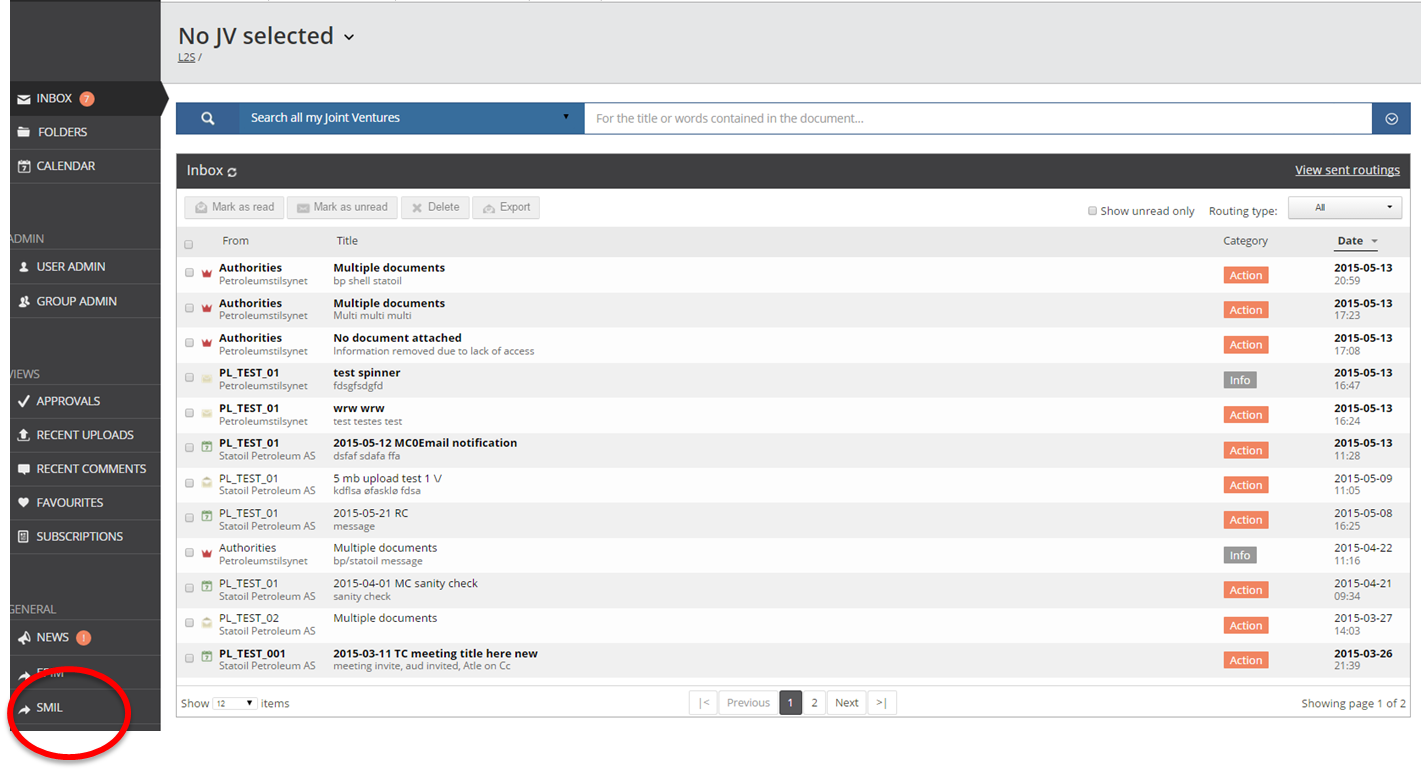Enable the Show unread only checkbox

(x=1092, y=211)
